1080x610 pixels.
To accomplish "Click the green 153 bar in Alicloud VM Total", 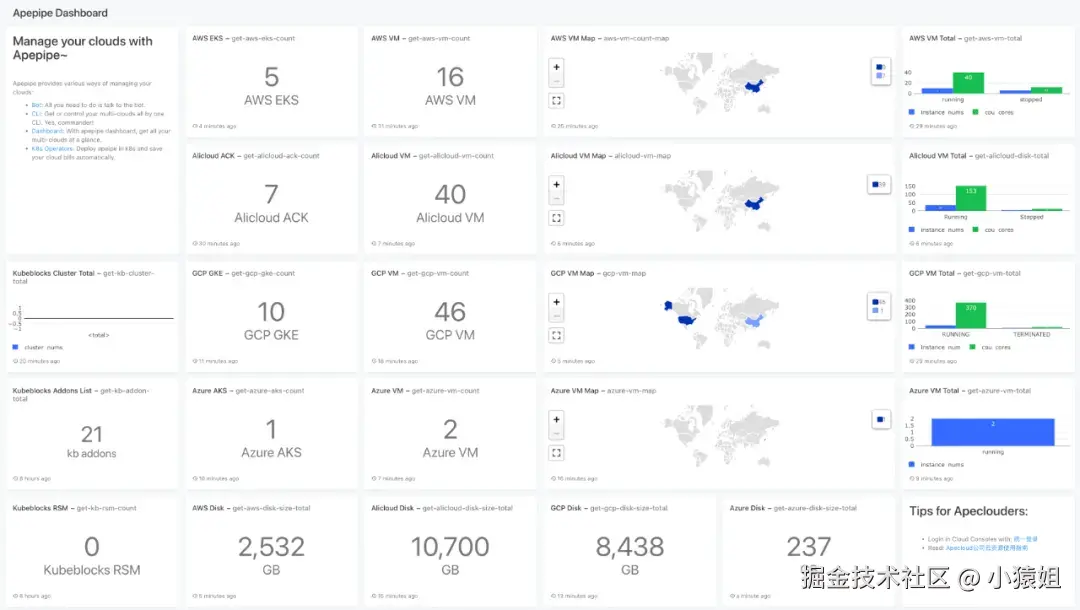I will tap(970, 198).
